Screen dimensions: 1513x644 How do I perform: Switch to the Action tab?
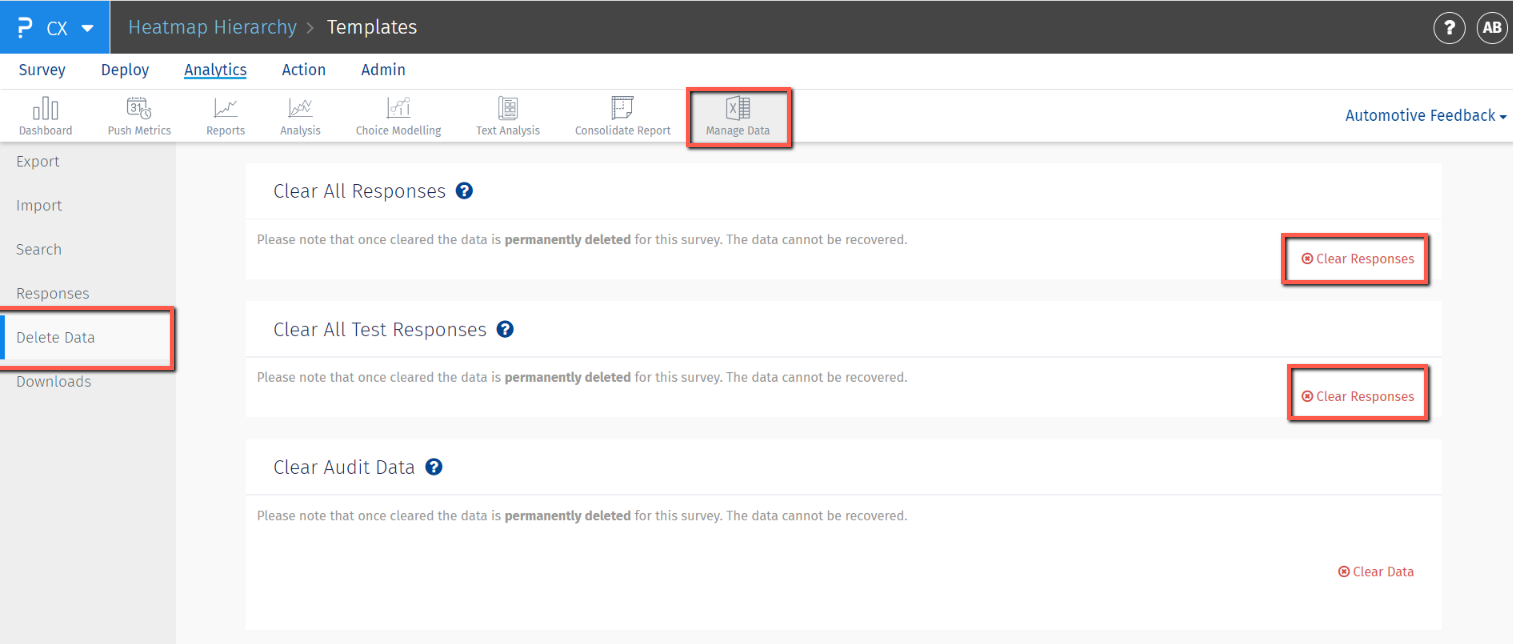[x=304, y=70]
